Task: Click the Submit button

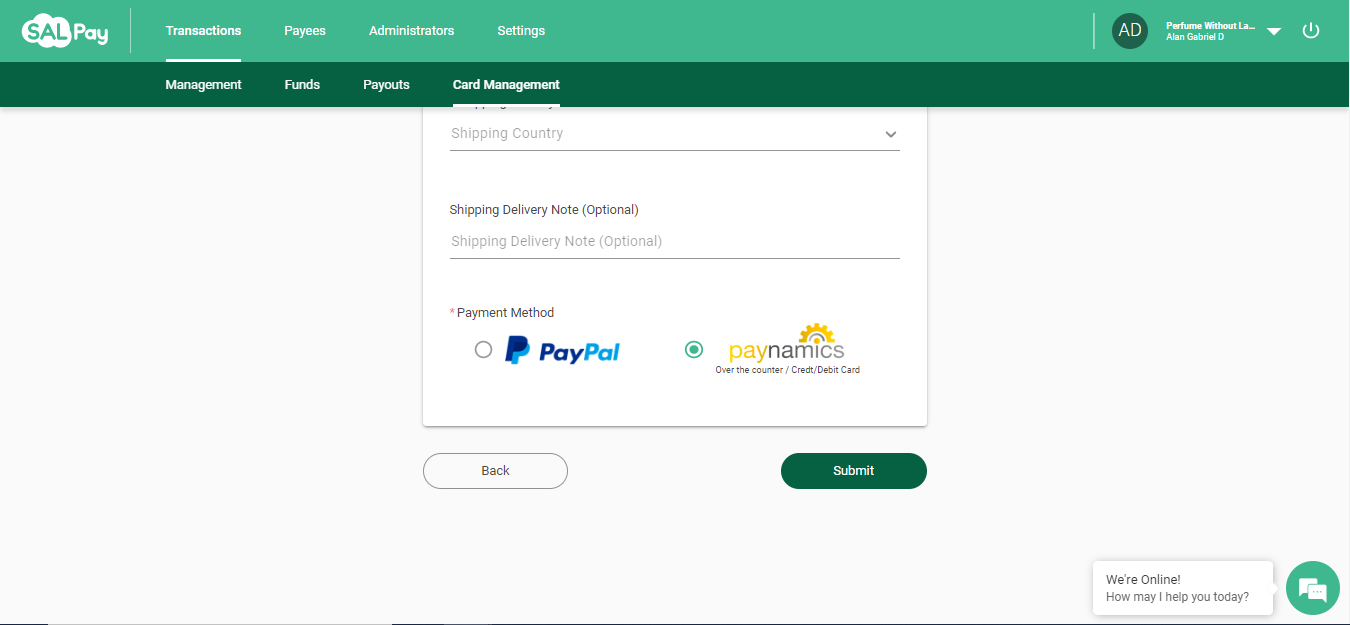Action: pyautogui.click(x=854, y=471)
